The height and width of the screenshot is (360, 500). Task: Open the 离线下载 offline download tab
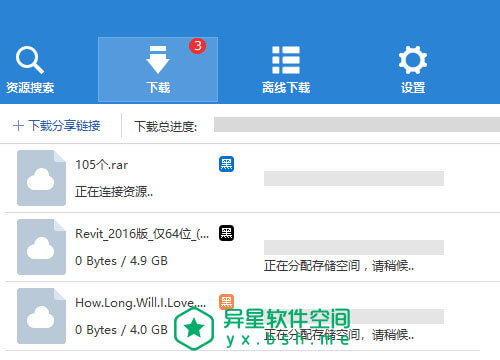click(x=286, y=70)
